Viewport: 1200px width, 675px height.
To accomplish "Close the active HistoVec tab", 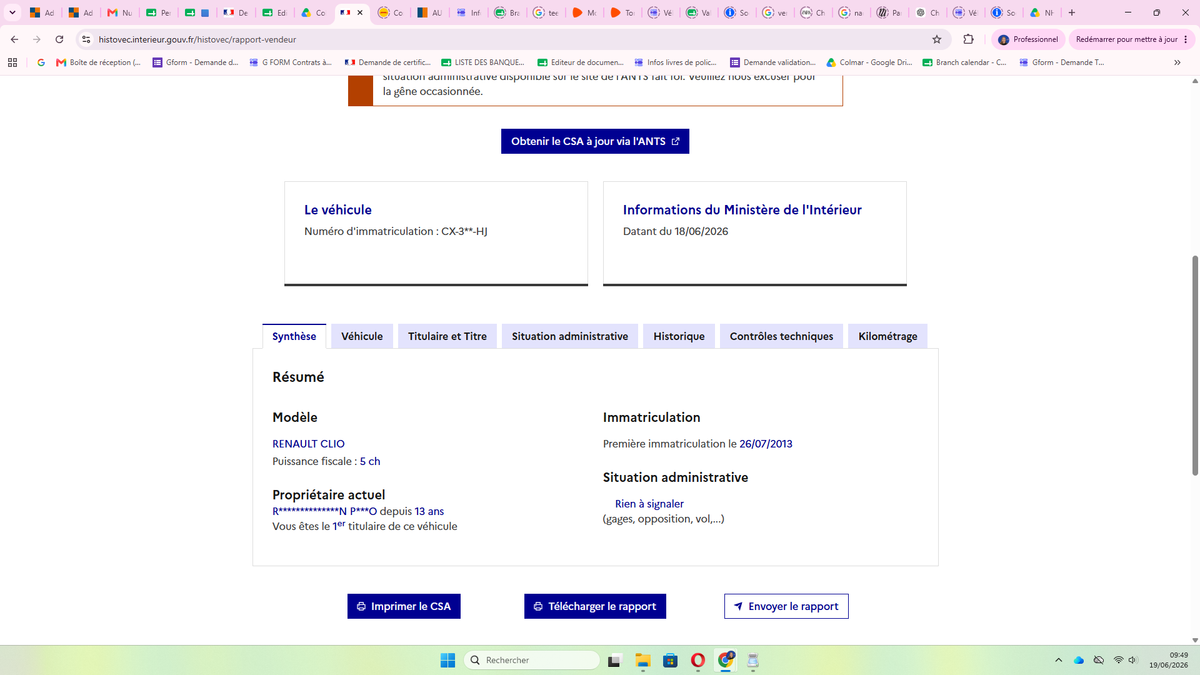I will [360, 13].
